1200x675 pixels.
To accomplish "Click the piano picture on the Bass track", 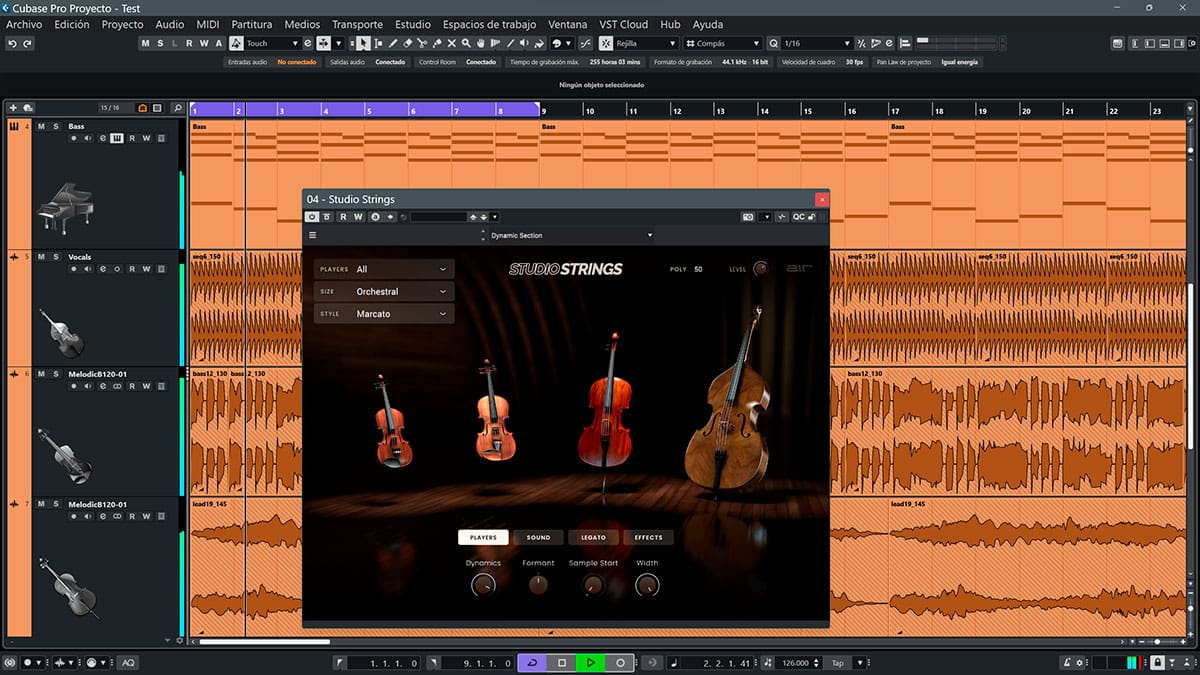I will pos(65,210).
